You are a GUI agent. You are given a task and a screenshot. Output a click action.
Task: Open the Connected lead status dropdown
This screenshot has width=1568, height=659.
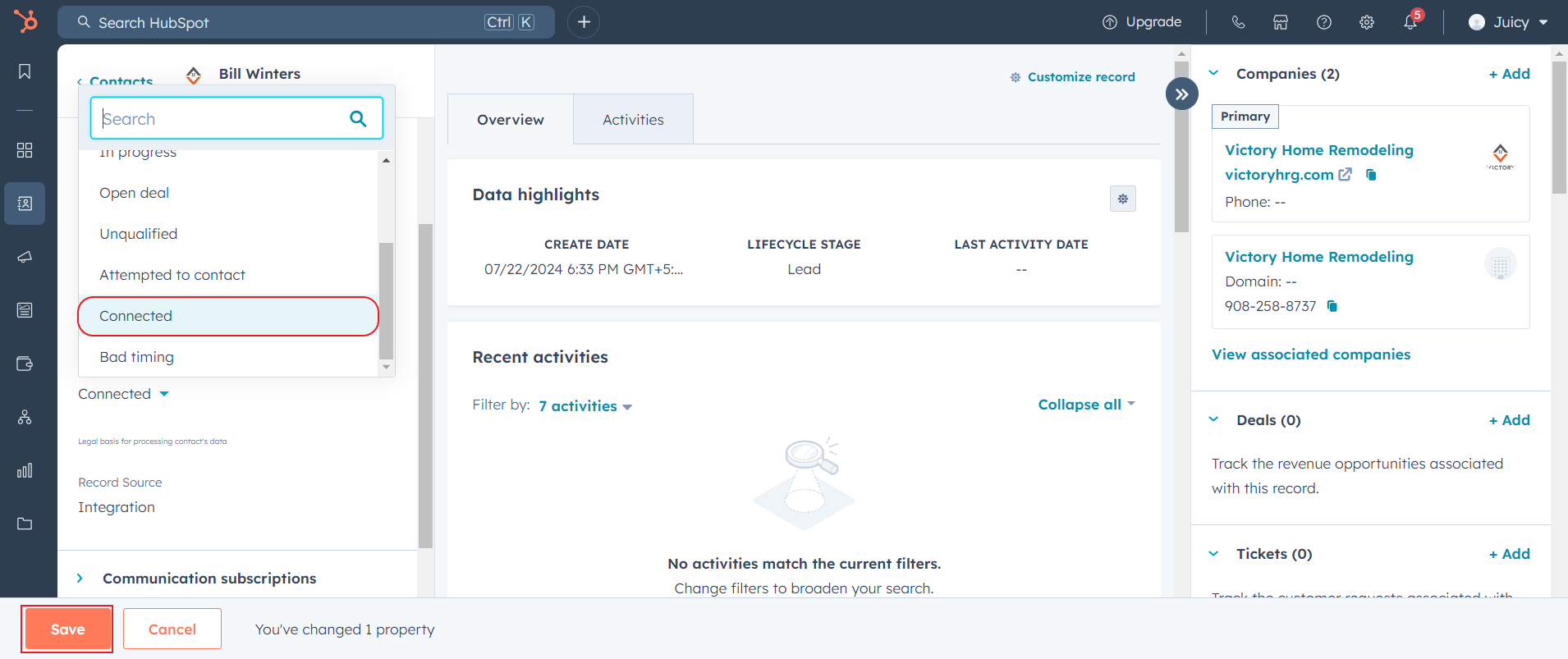pos(124,394)
